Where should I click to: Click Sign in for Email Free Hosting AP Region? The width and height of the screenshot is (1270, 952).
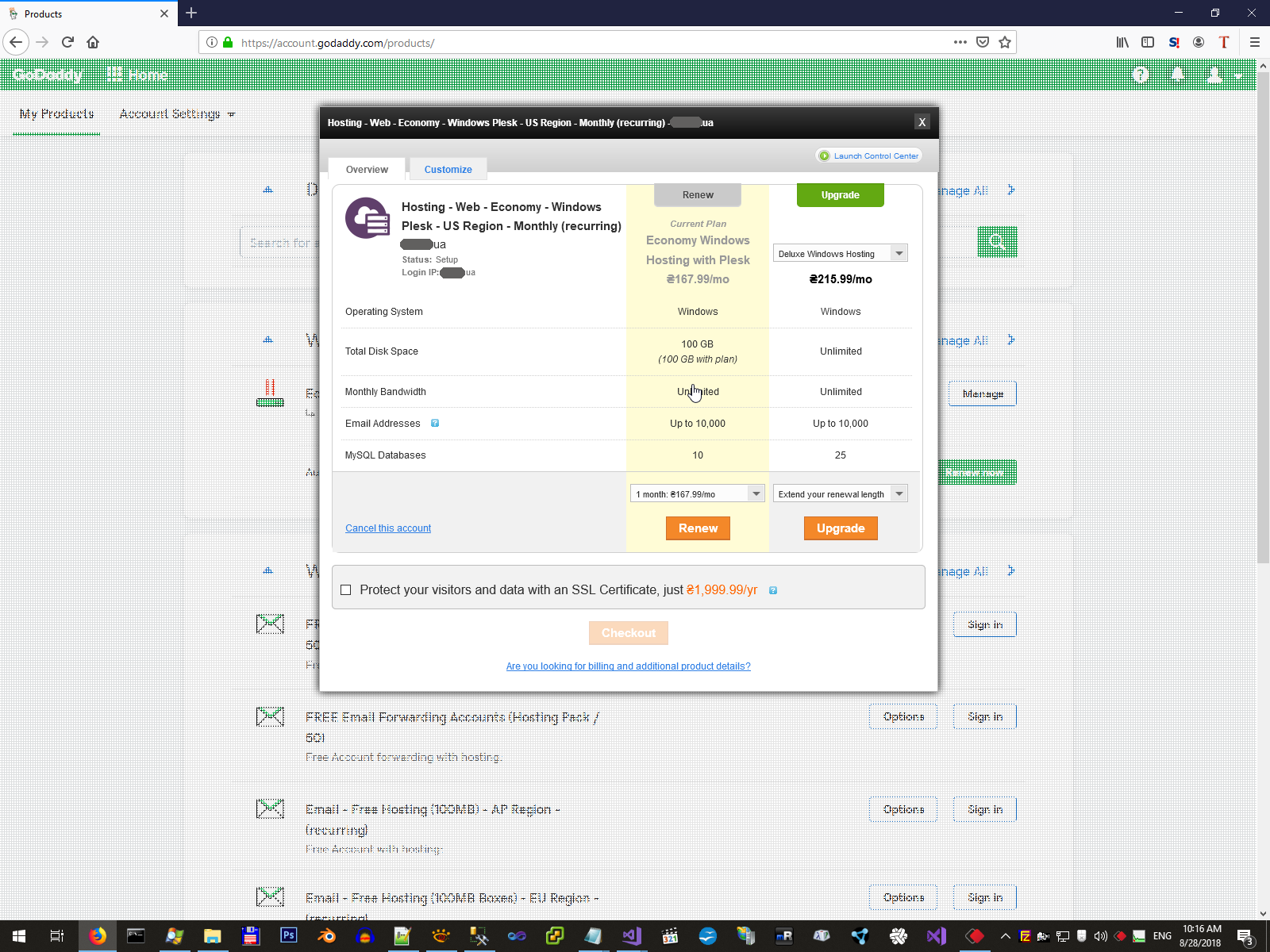click(x=985, y=809)
